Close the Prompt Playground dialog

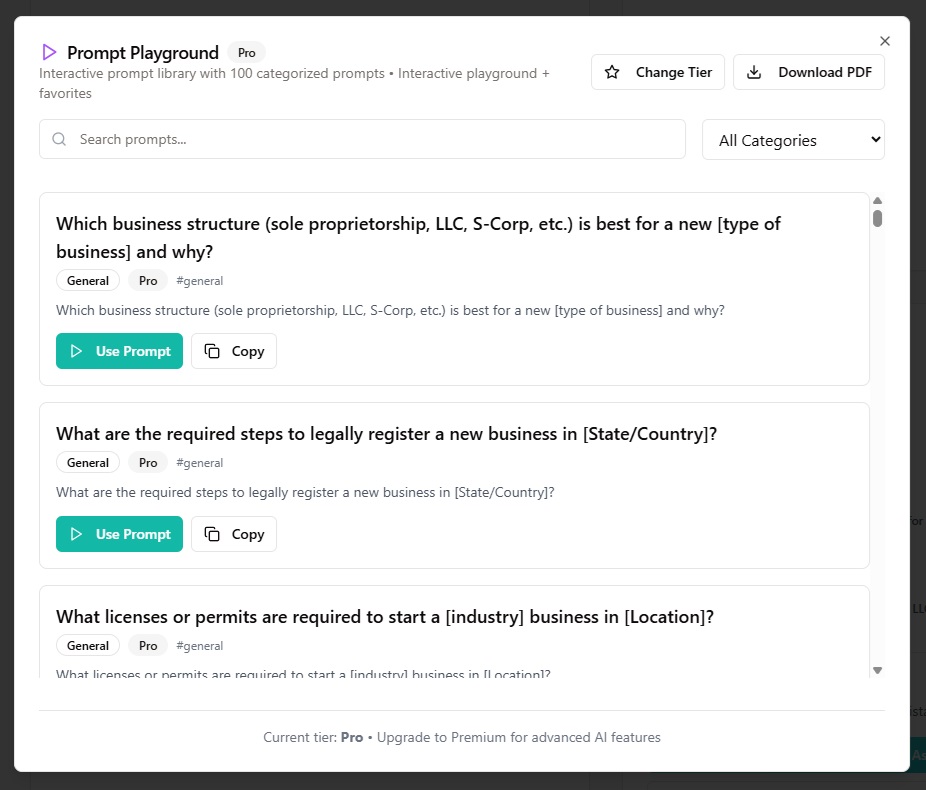click(x=884, y=41)
